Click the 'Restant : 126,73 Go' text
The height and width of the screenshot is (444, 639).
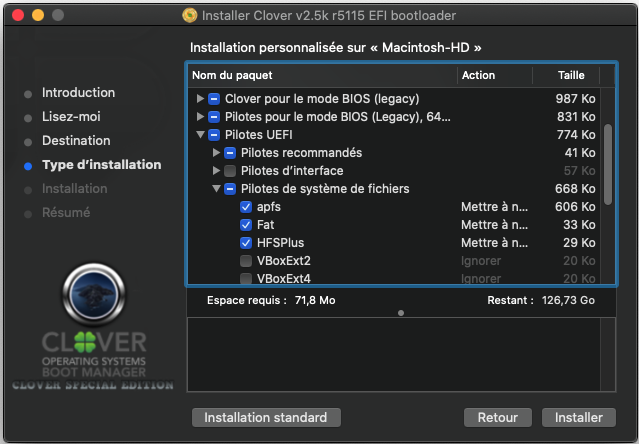click(x=541, y=301)
